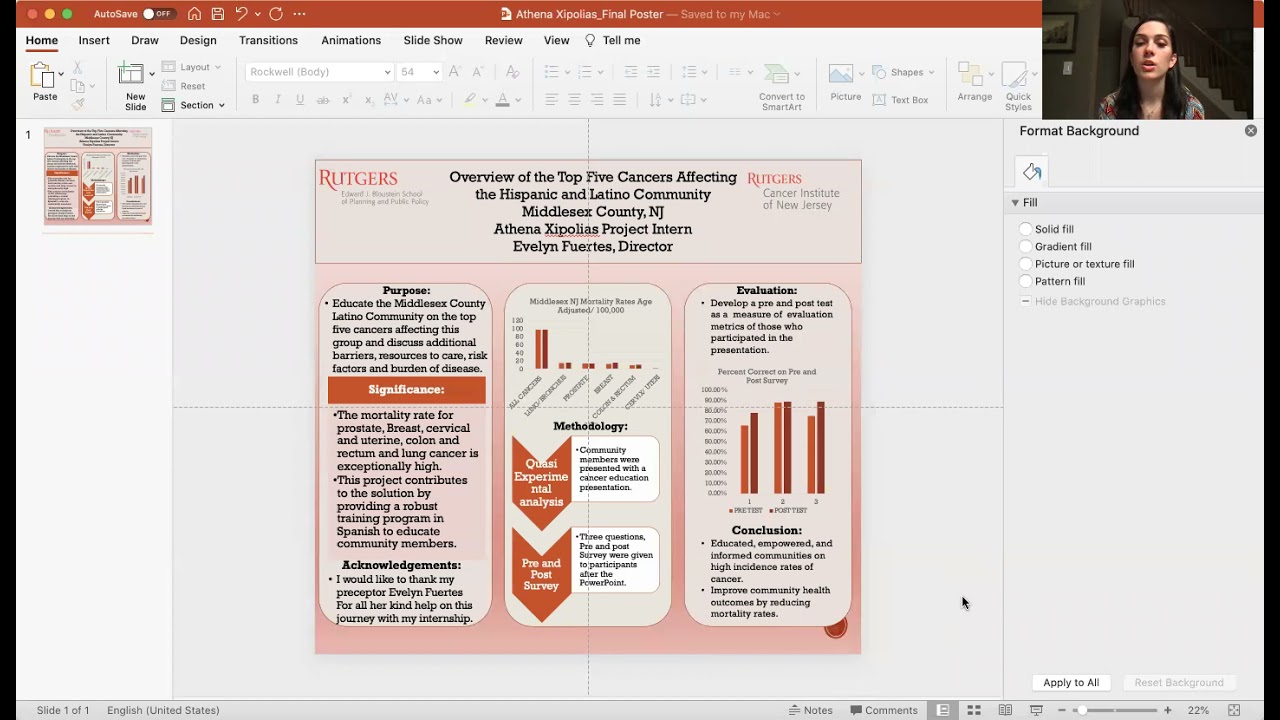This screenshot has height=720, width=1280.
Task: Click Clear Formatting icon
Action: (x=512, y=72)
